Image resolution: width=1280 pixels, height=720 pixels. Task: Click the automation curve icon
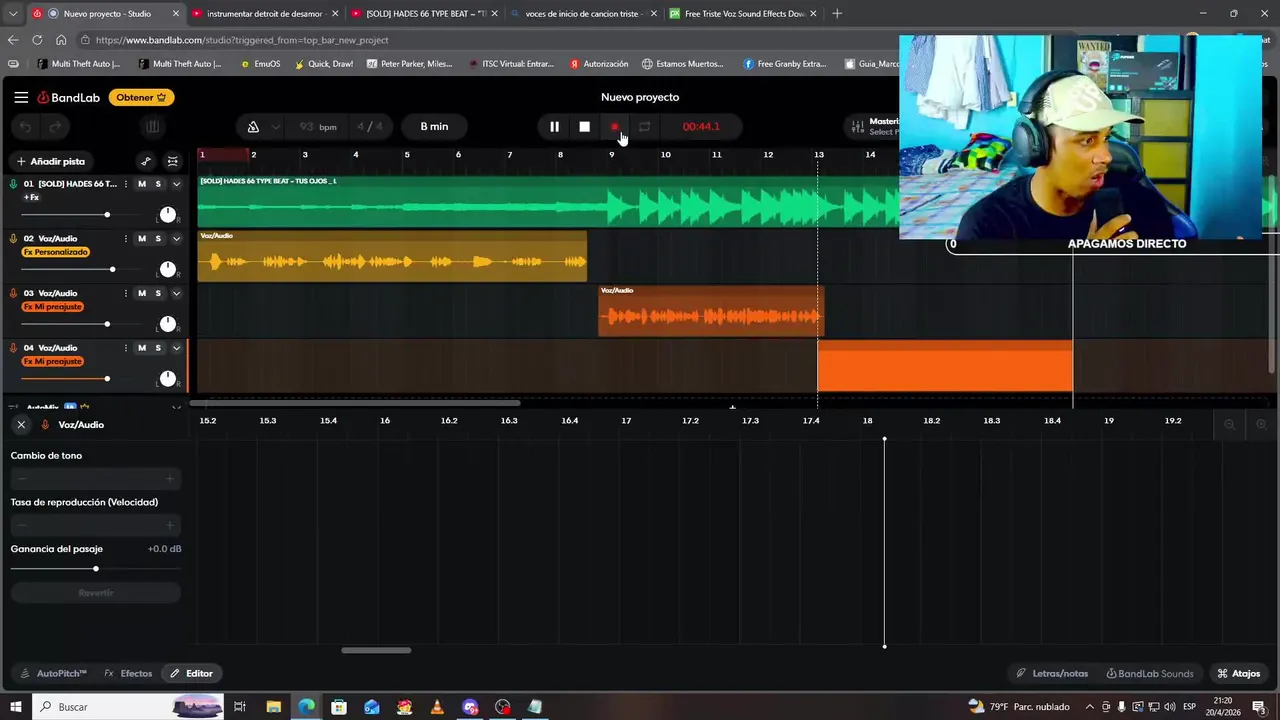click(146, 161)
